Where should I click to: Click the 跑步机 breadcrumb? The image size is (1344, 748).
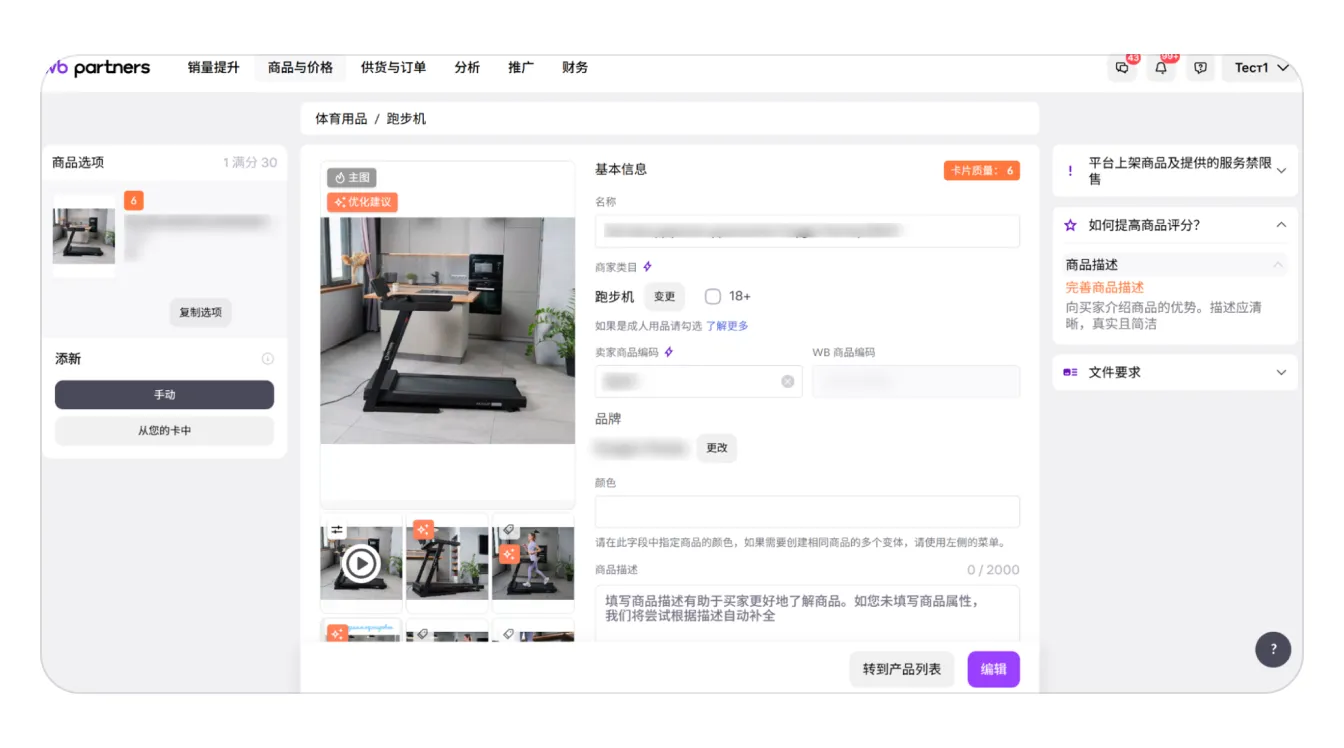click(x=407, y=119)
